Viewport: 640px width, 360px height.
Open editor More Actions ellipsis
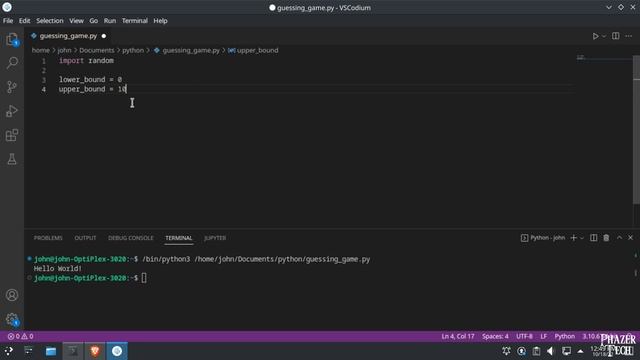tap(629, 36)
